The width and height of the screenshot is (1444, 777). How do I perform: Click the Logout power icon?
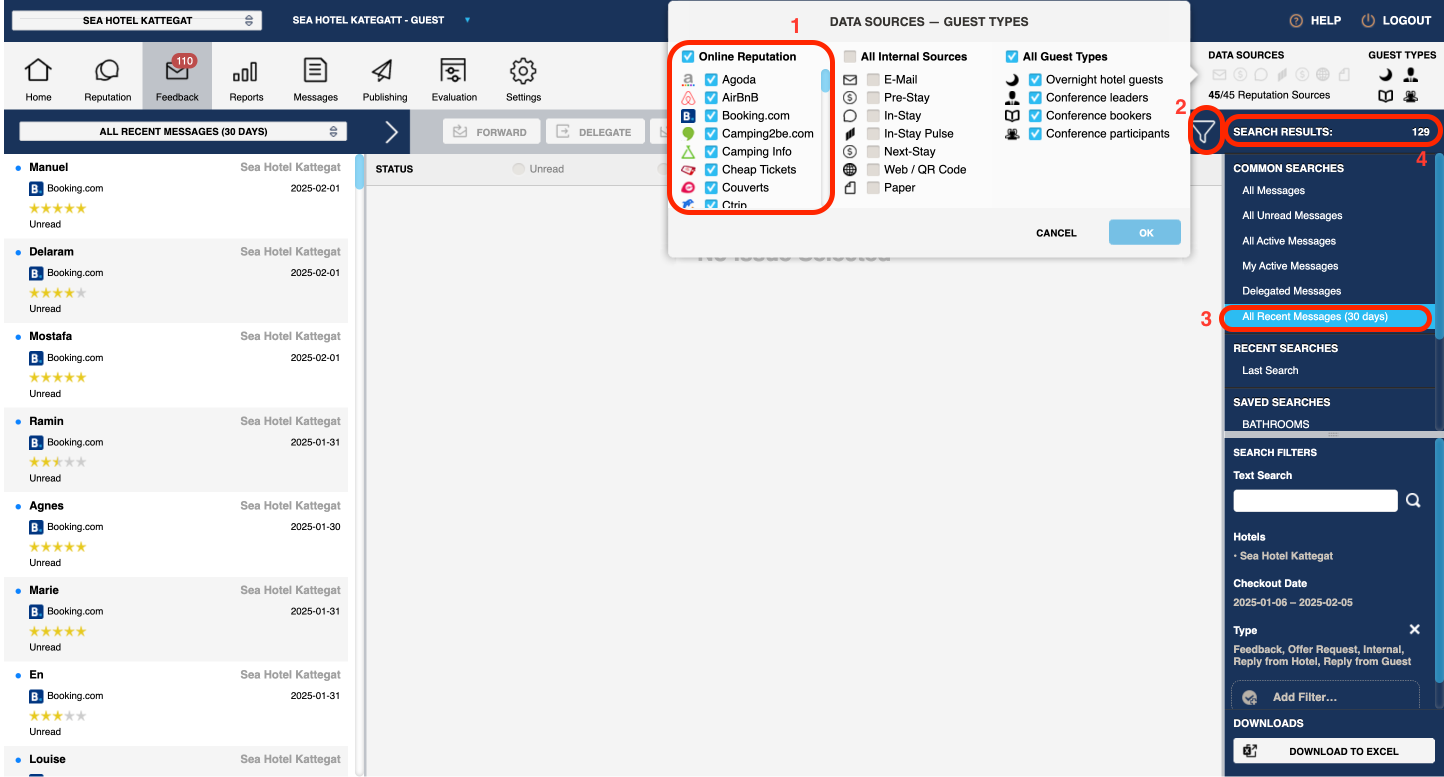click(x=1368, y=20)
